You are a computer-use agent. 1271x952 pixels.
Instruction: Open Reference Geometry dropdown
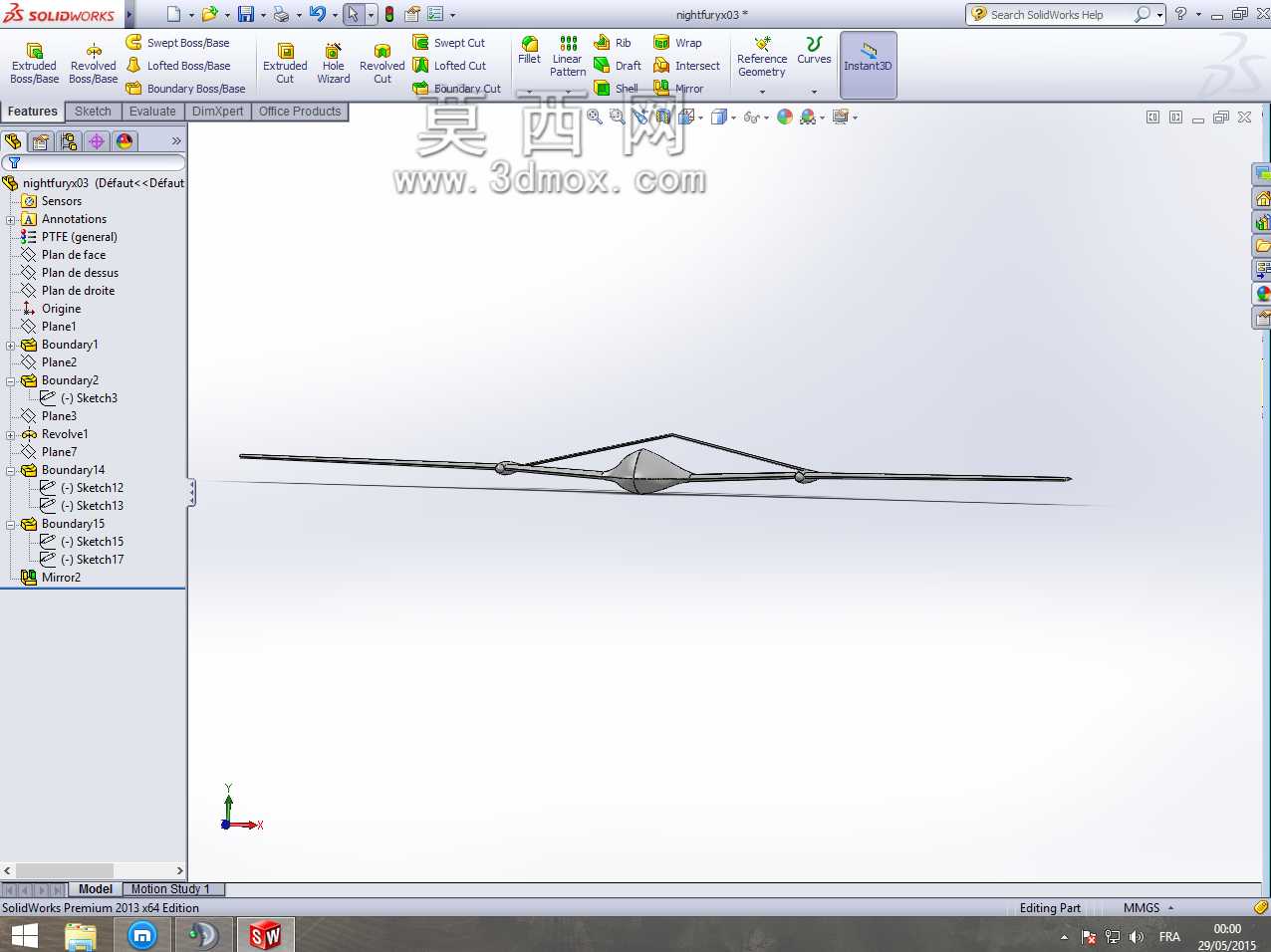tap(762, 92)
